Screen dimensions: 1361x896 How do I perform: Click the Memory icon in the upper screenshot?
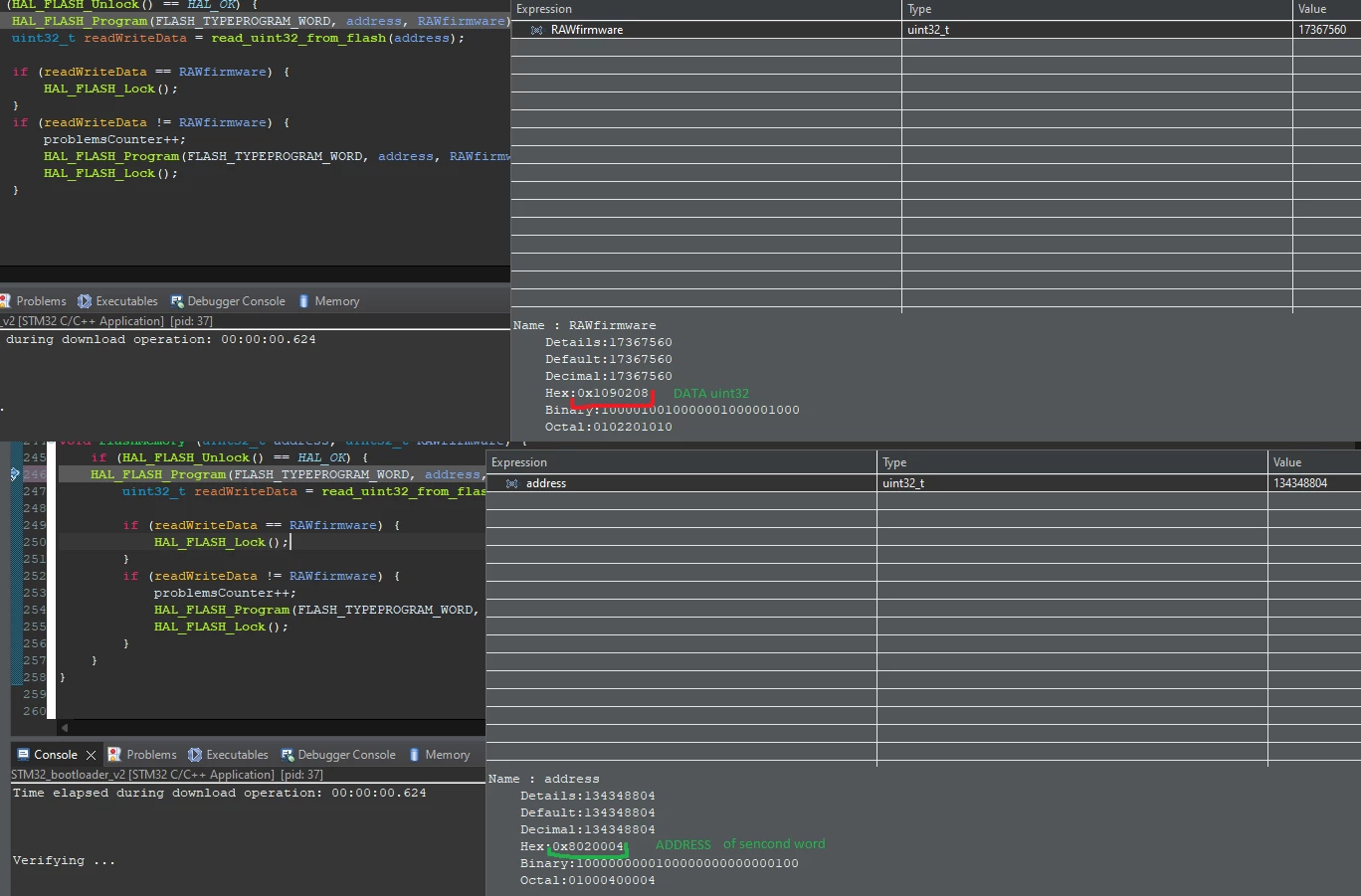(303, 301)
